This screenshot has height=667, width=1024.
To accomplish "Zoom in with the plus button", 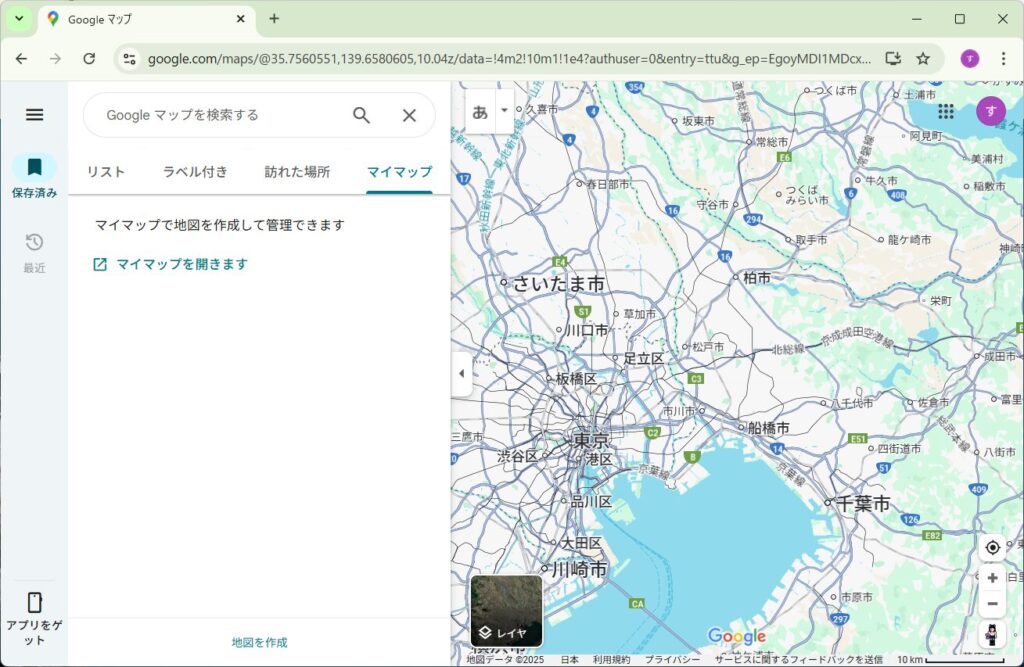I will click(x=993, y=578).
